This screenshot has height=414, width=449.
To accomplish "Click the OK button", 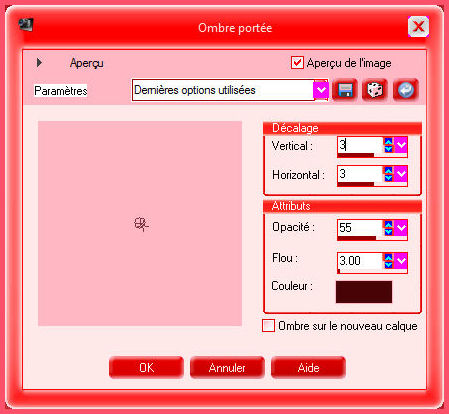I will point(146,368).
